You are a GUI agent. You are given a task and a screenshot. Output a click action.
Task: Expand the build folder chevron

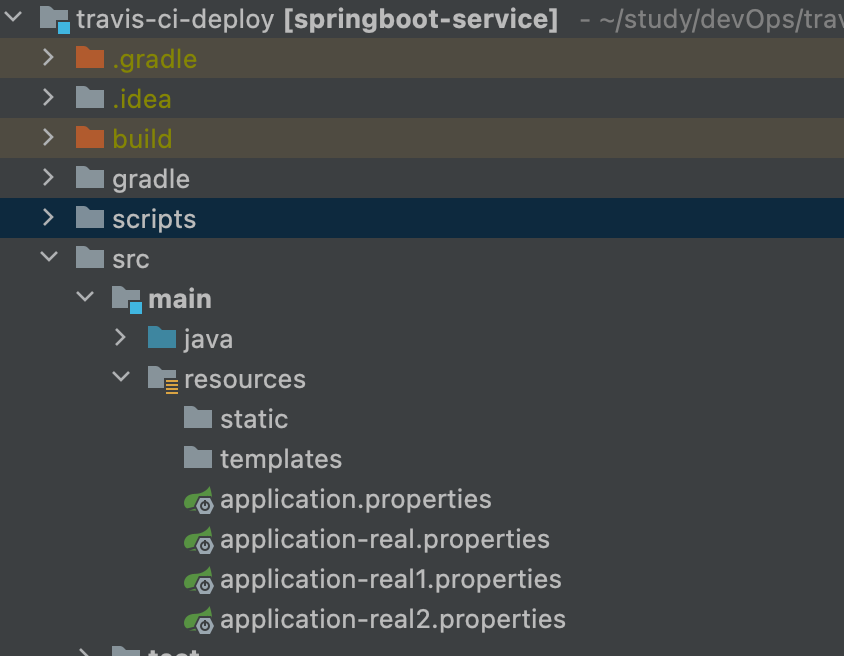click(x=48, y=137)
